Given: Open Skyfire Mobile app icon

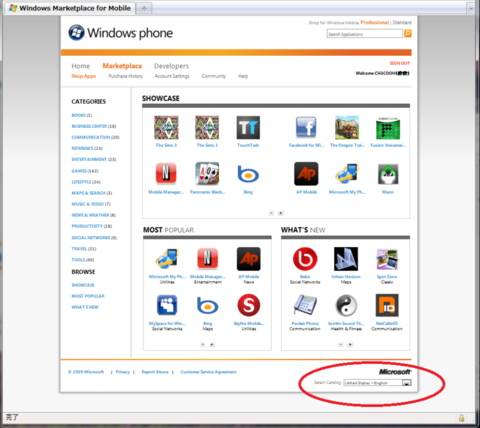Looking at the screenshot, I should [x=249, y=305].
